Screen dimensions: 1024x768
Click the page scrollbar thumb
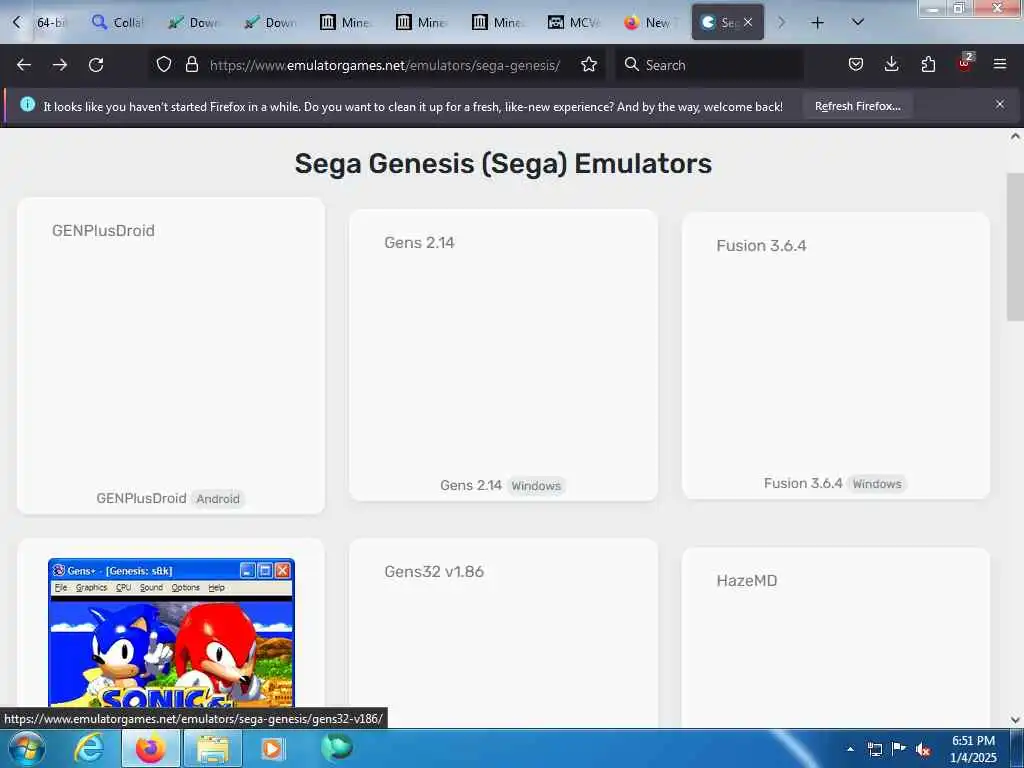1015,247
